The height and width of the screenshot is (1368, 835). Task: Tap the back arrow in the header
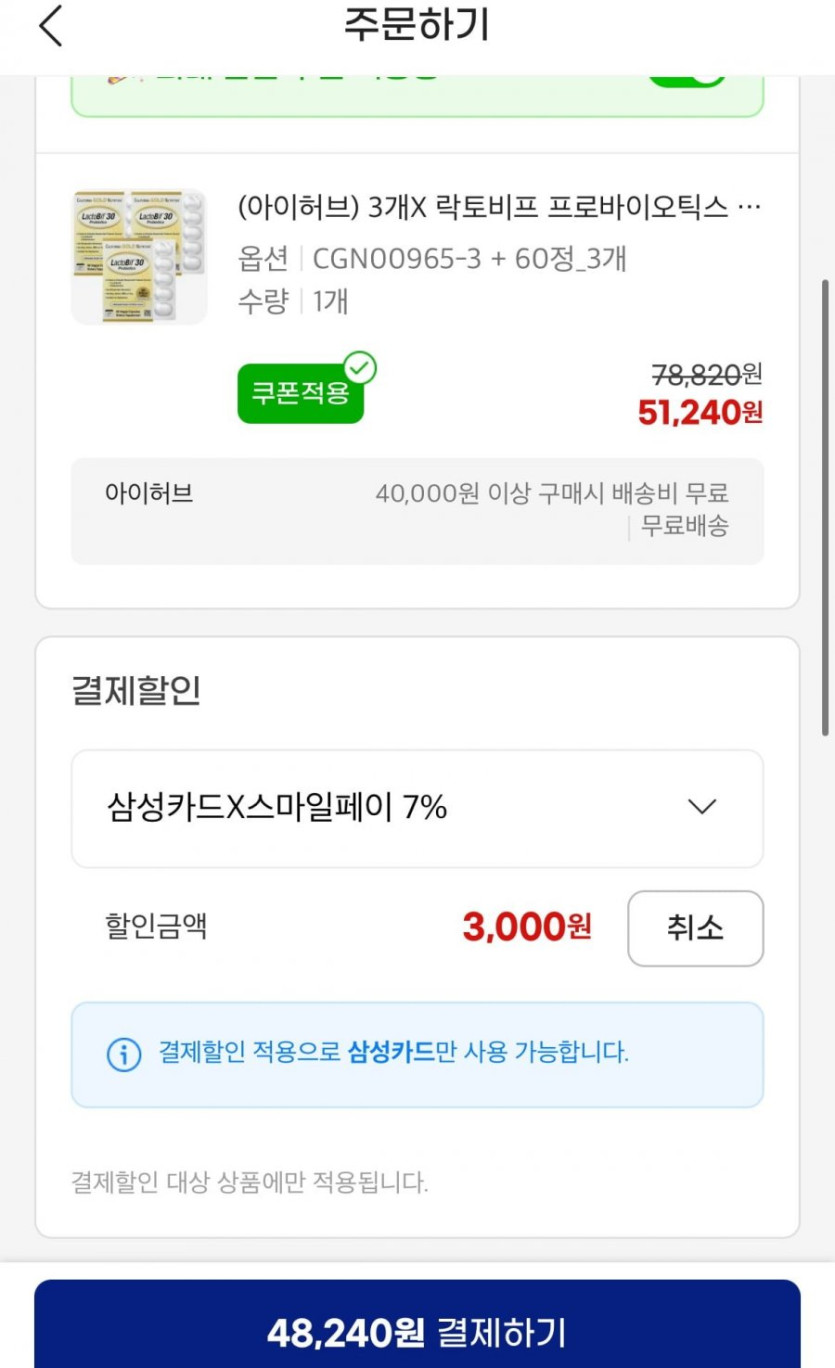50,27
